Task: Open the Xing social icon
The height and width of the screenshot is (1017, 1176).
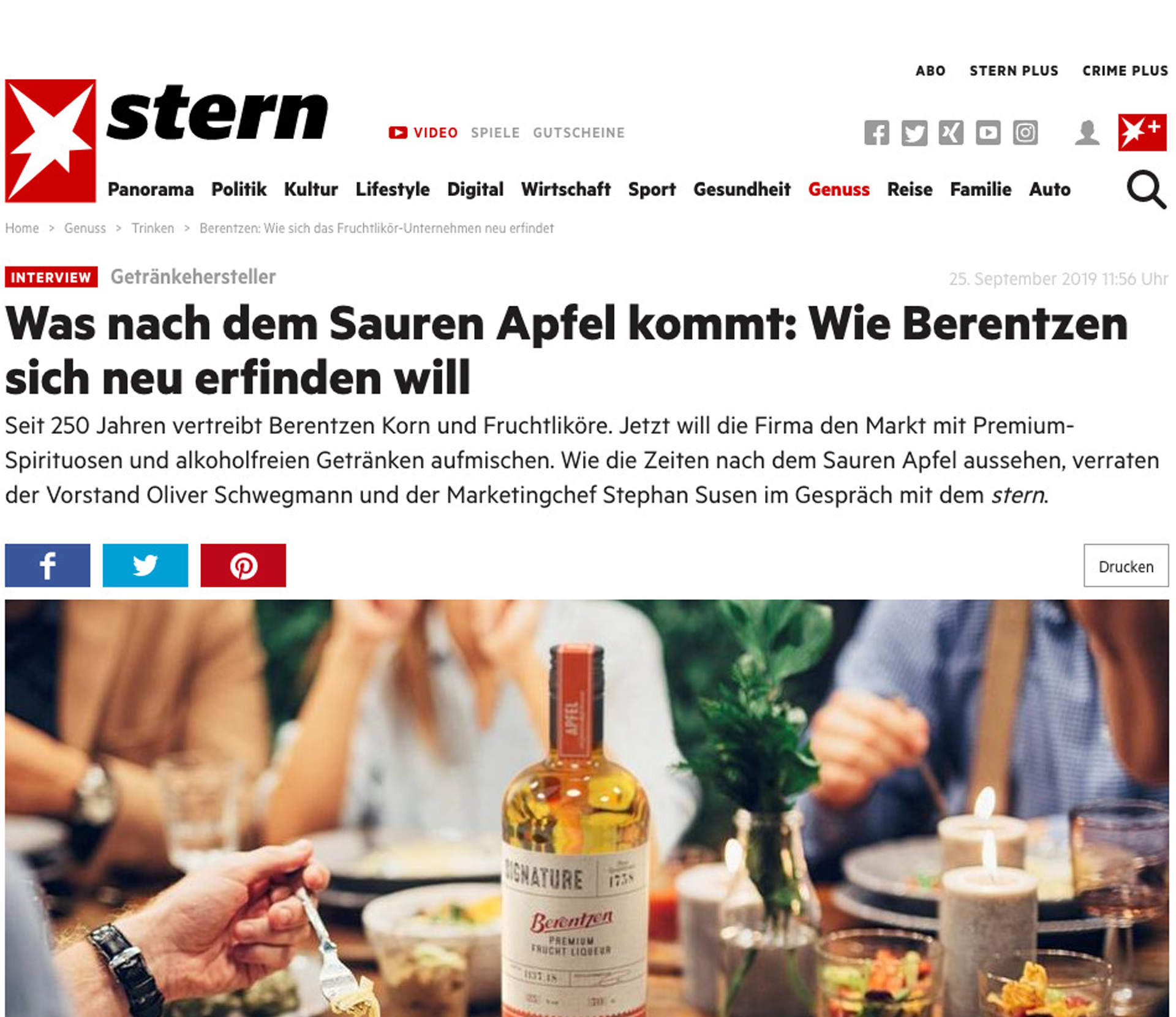Action: pos(951,133)
